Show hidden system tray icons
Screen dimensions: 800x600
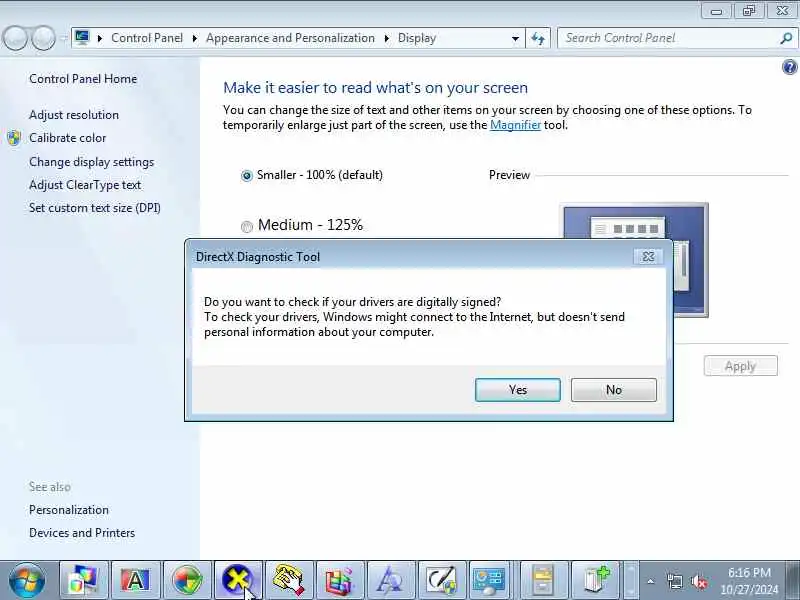[651, 581]
